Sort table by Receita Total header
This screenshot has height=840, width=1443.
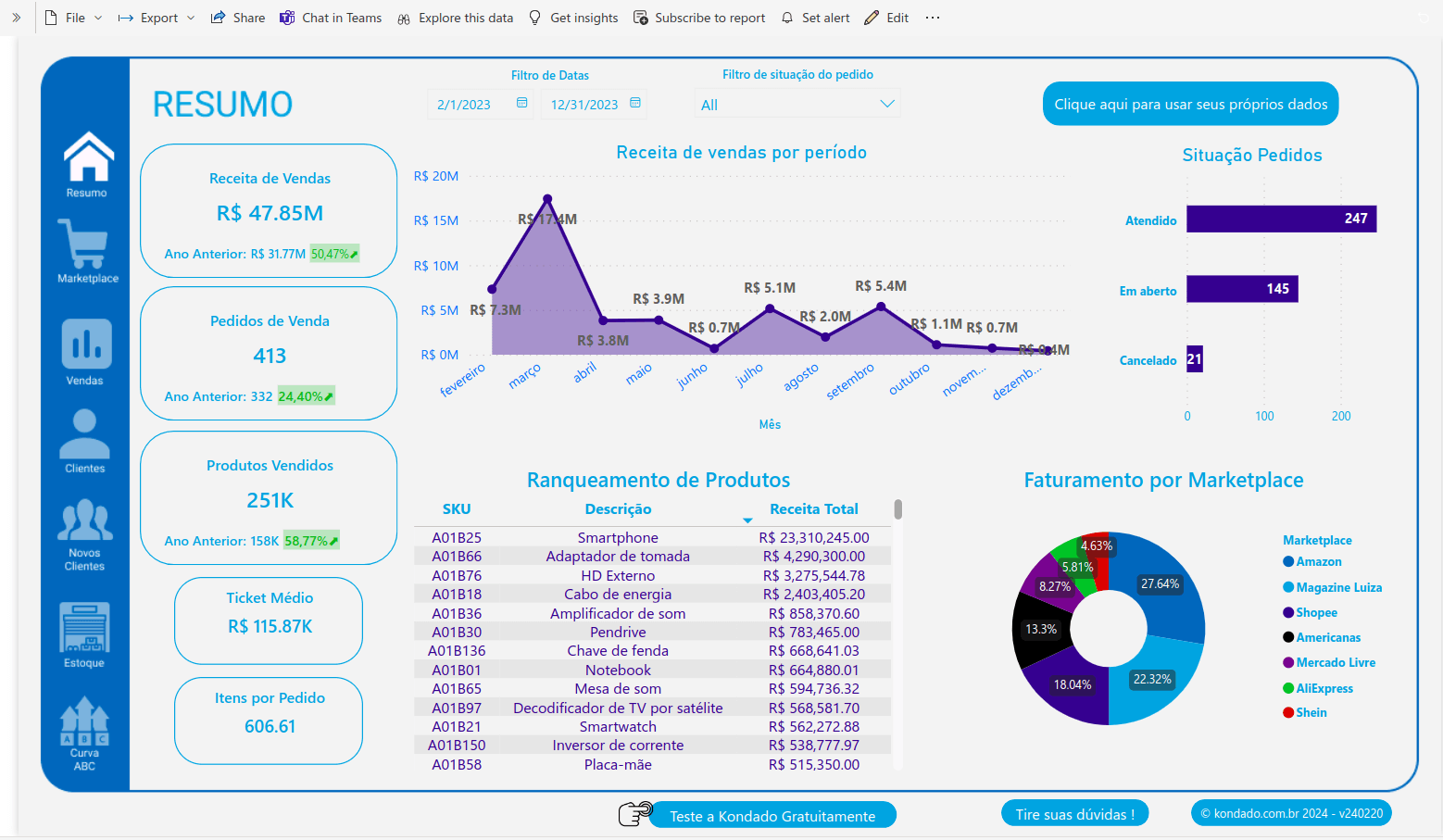tap(813, 508)
